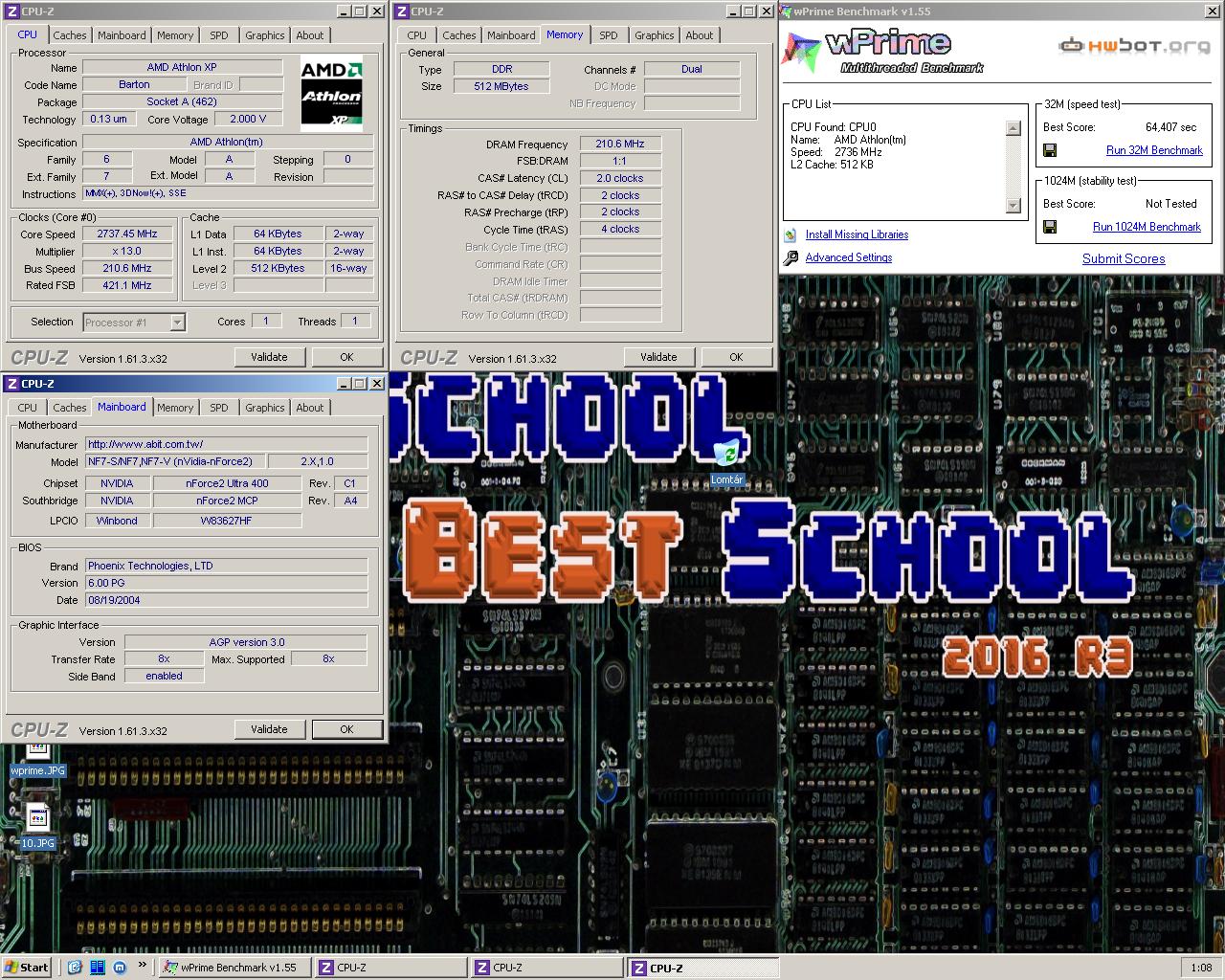This screenshot has width=1225, height=980.
Task: Click OK in the CPU-Z processor window
Action: coord(346,357)
